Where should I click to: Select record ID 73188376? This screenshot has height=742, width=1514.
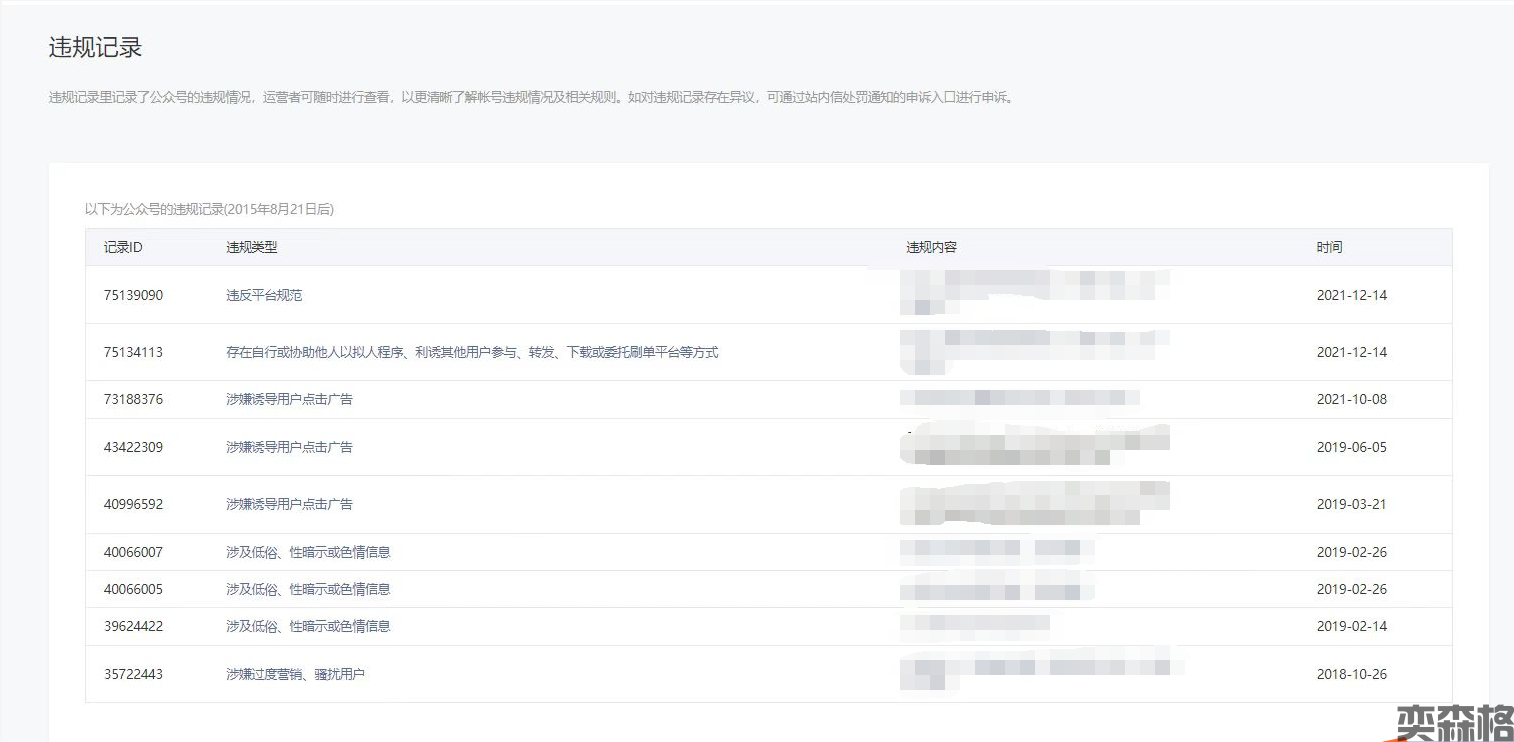pyautogui.click(x=133, y=399)
